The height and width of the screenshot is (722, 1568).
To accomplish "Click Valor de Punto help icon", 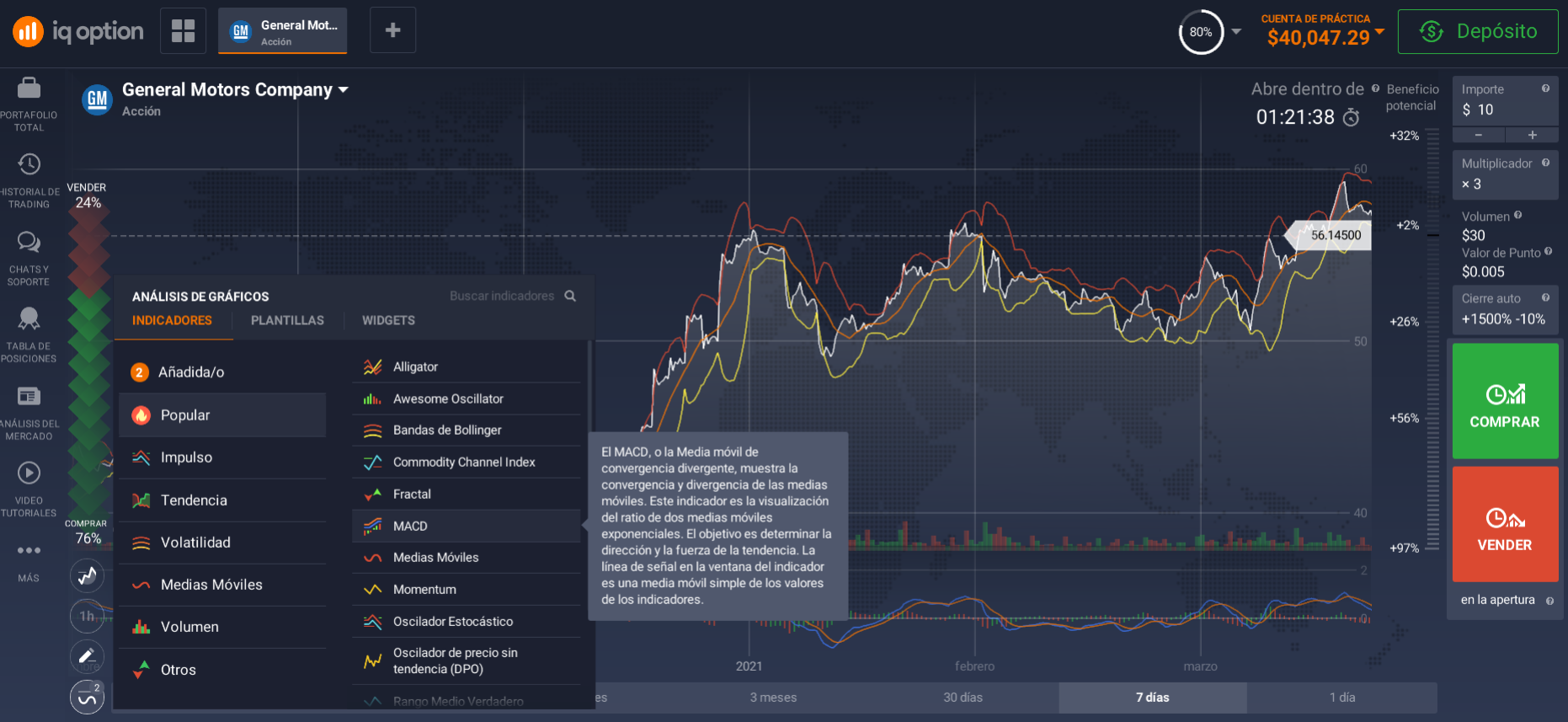I will tap(1548, 251).
